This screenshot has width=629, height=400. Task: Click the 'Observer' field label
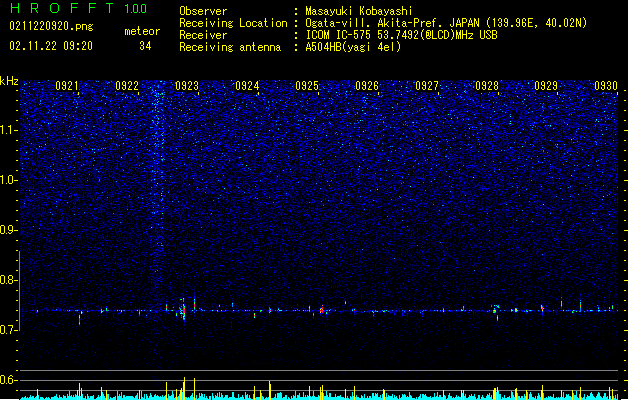coord(203,11)
